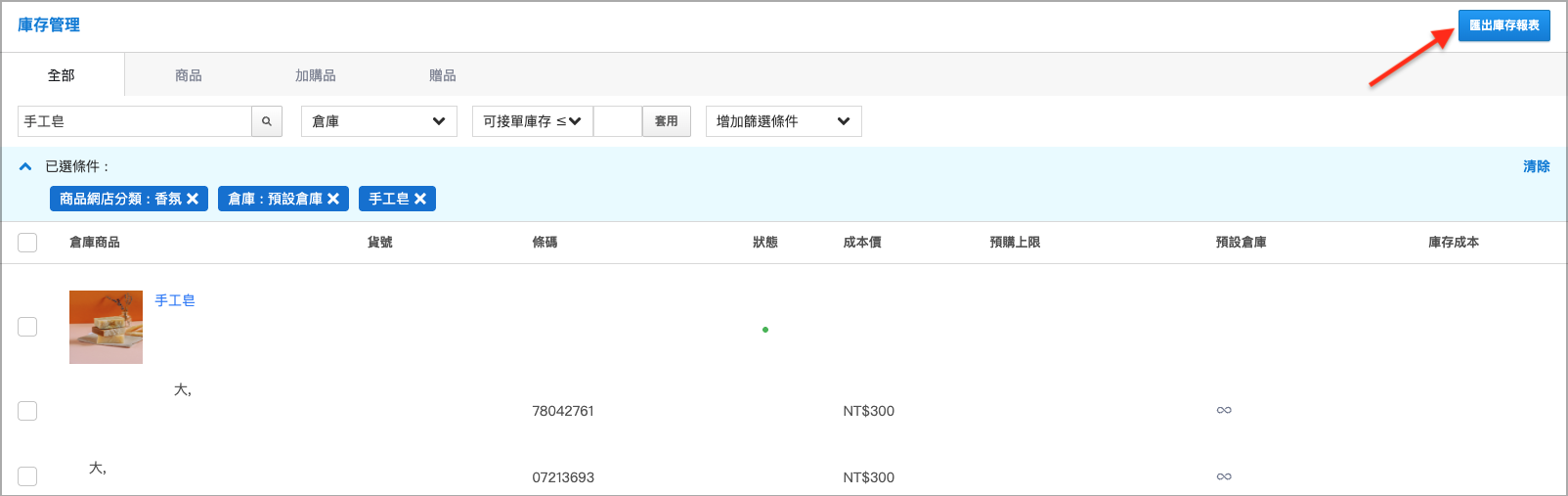Image resolution: width=1568 pixels, height=496 pixels.
Task: Click the 貨號 column header
Action: click(380, 243)
